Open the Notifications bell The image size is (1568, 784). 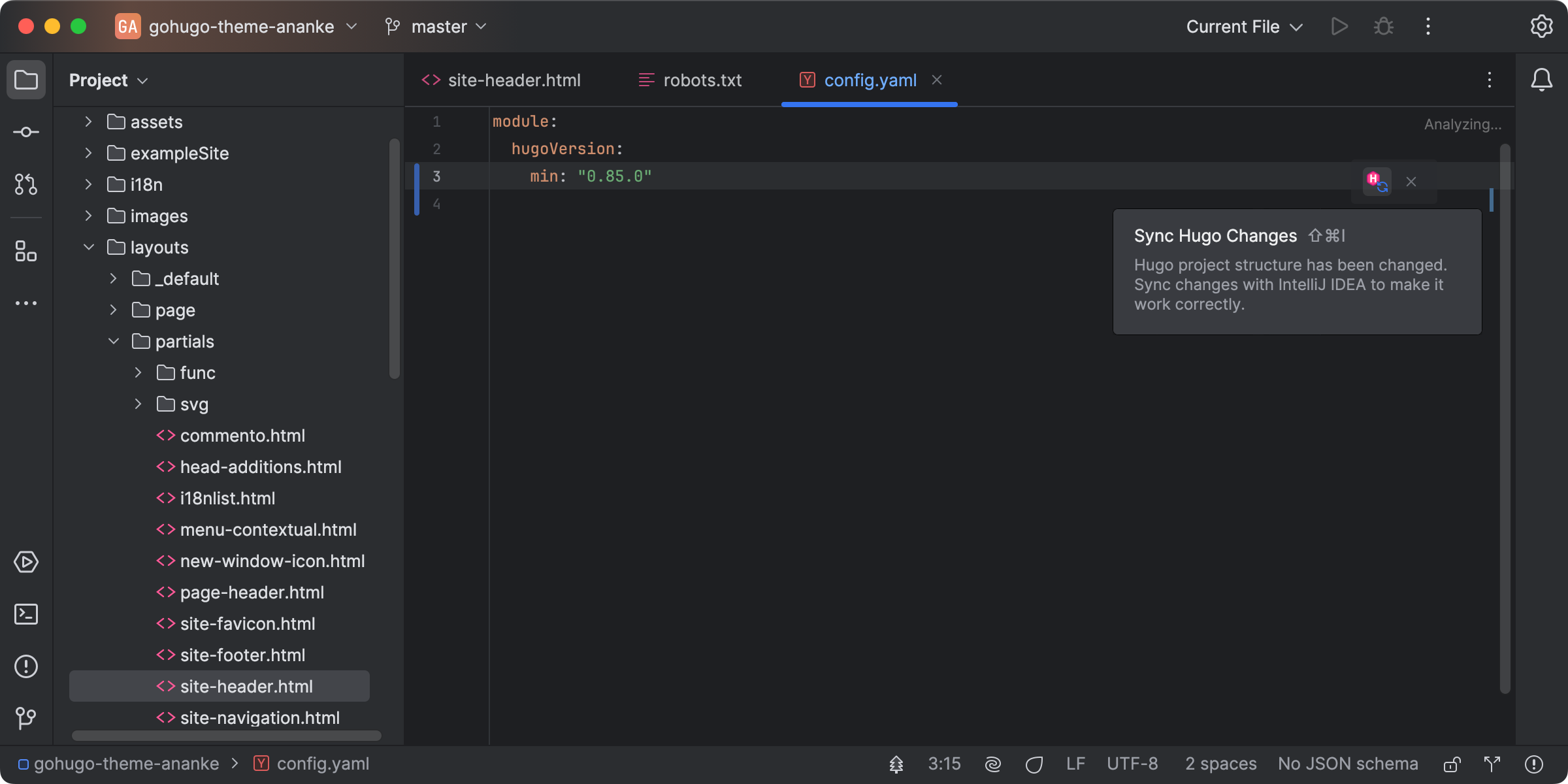(x=1542, y=80)
